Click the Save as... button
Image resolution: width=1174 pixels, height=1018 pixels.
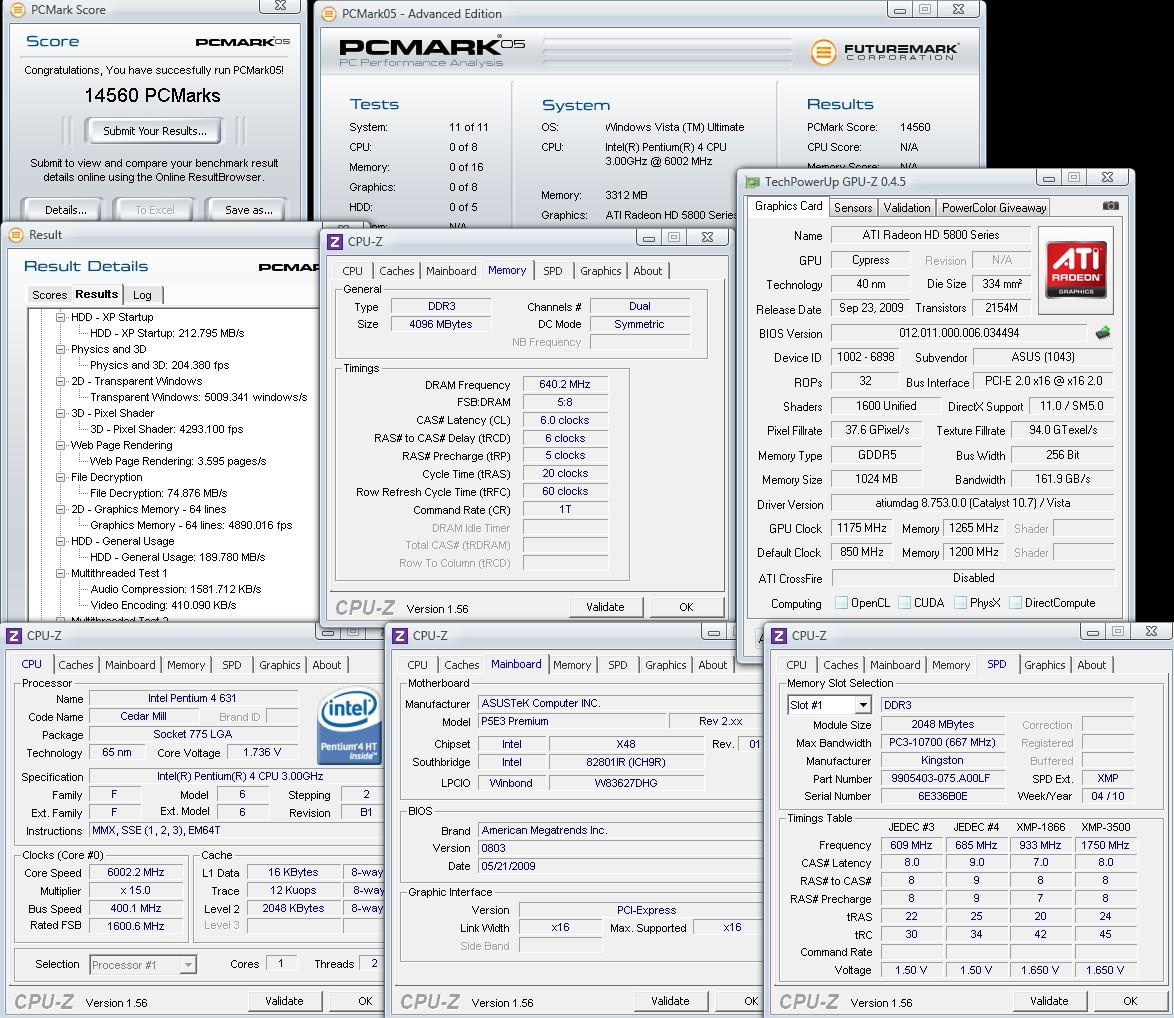tap(249, 210)
